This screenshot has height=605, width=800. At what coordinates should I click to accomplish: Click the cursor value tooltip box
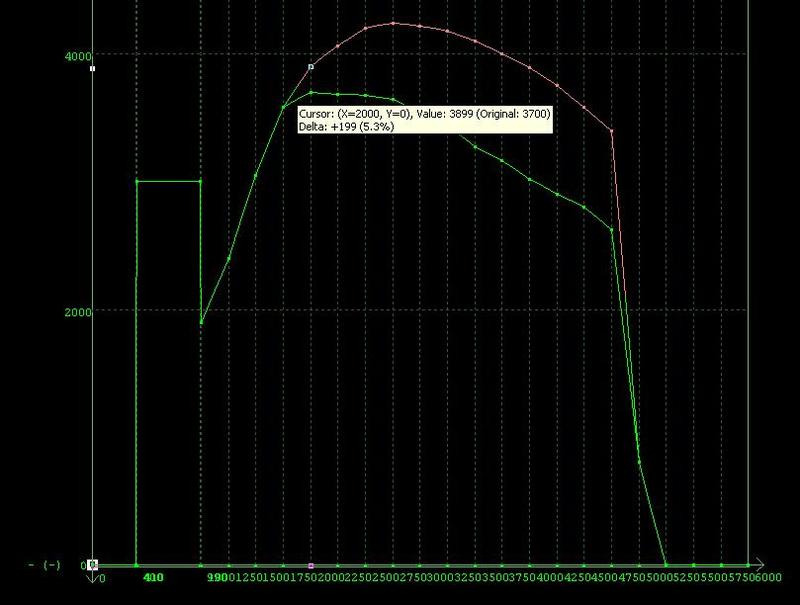(x=424, y=121)
